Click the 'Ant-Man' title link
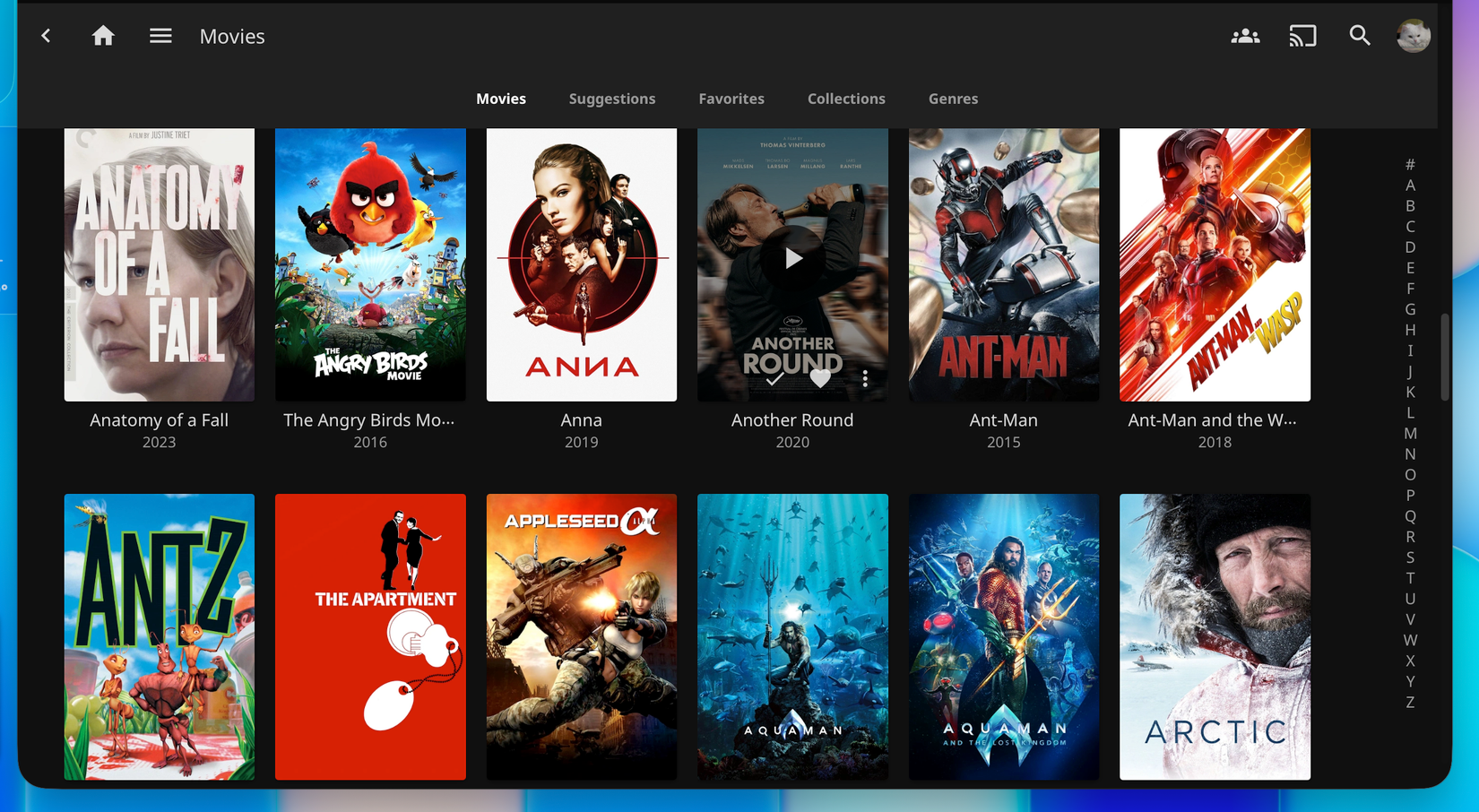This screenshot has width=1479, height=812. tap(1004, 419)
